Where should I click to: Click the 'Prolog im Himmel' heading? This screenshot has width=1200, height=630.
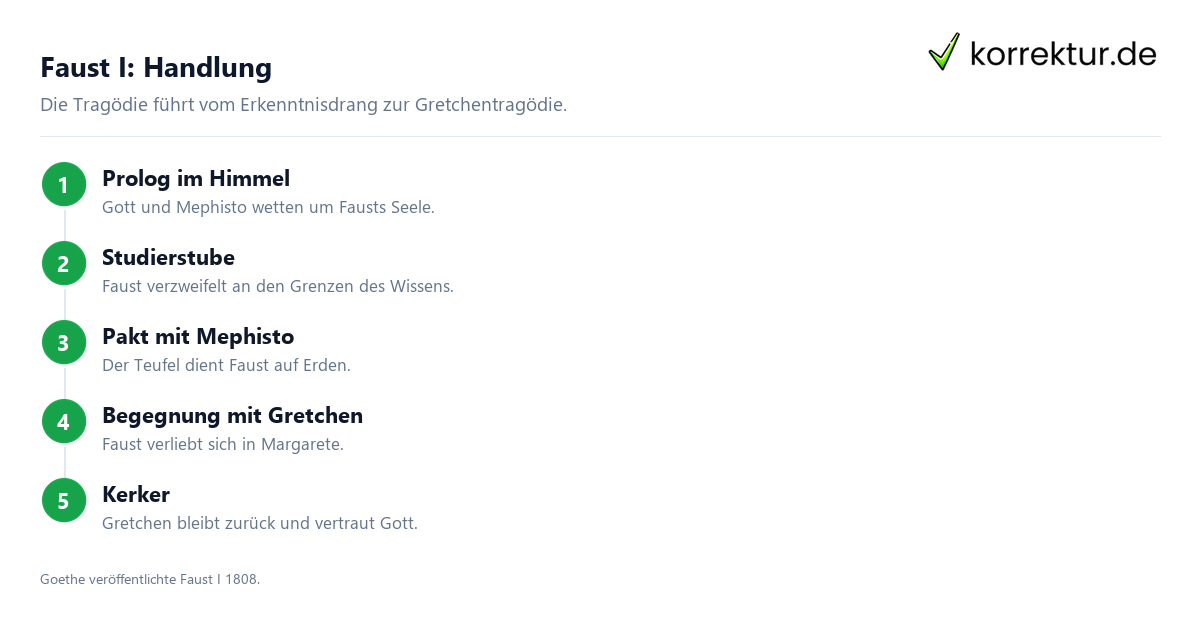pyautogui.click(x=196, y=179)
